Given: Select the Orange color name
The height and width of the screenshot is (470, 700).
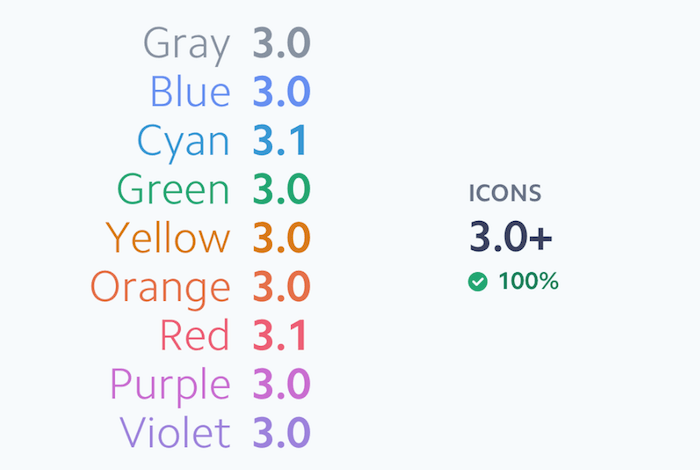Looking at the screenshot, I should tap(160, 287).
